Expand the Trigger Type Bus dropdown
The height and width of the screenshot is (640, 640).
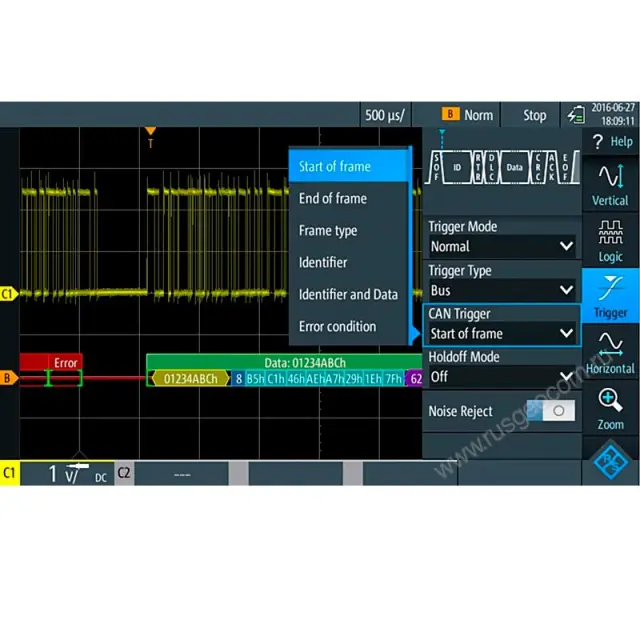[x=501, y=290]
